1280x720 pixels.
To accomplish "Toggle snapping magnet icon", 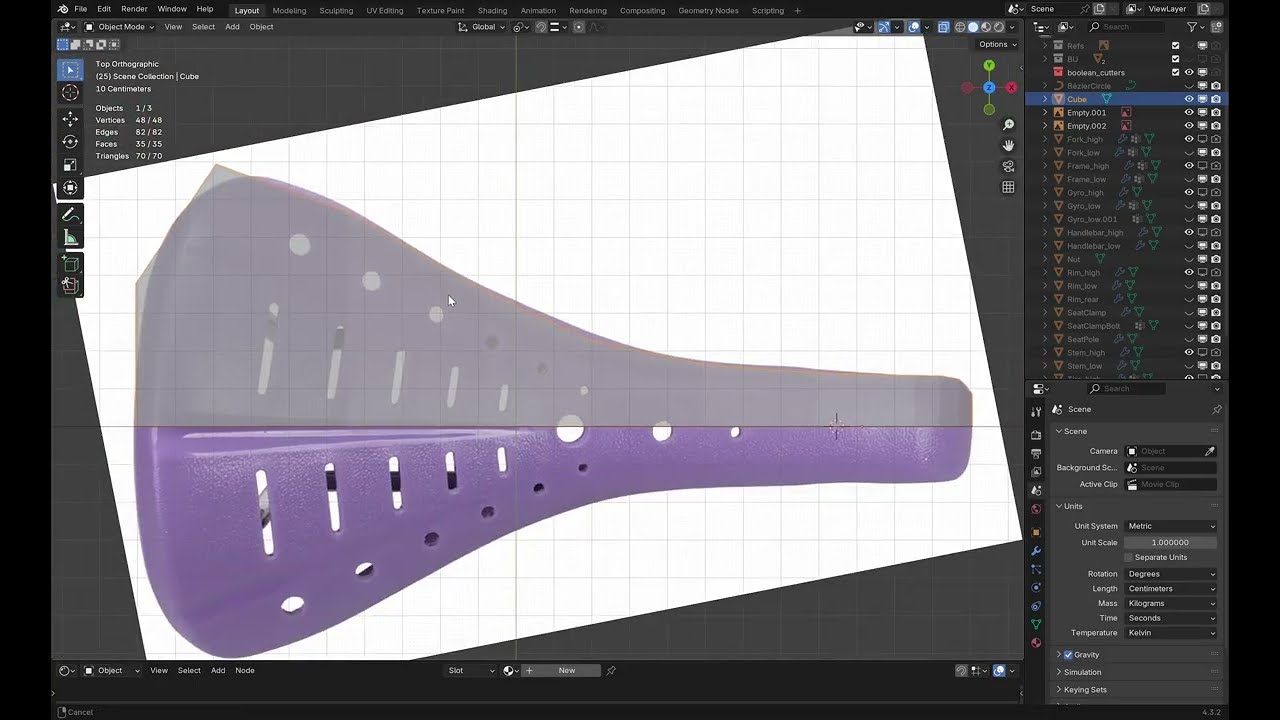I will coord(541,27).
